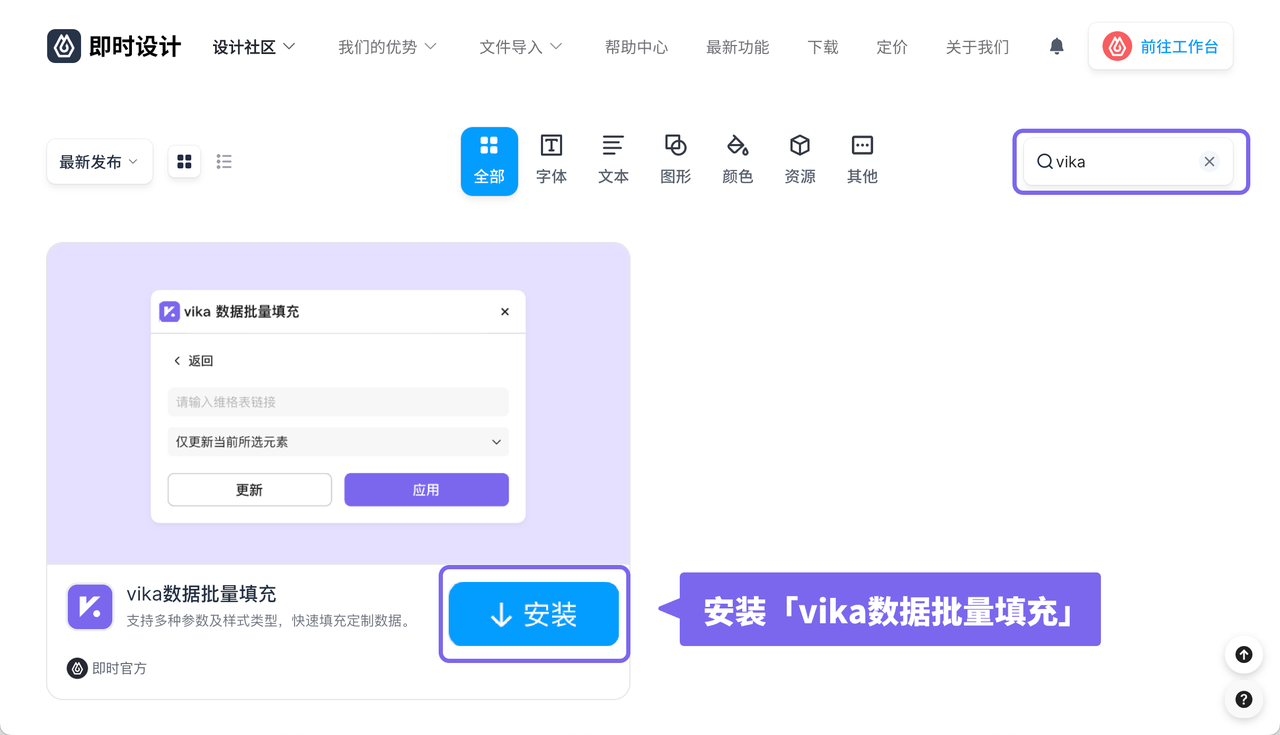Clear the vika search text
The image size is (1280, 735).
pos(1209,162)
